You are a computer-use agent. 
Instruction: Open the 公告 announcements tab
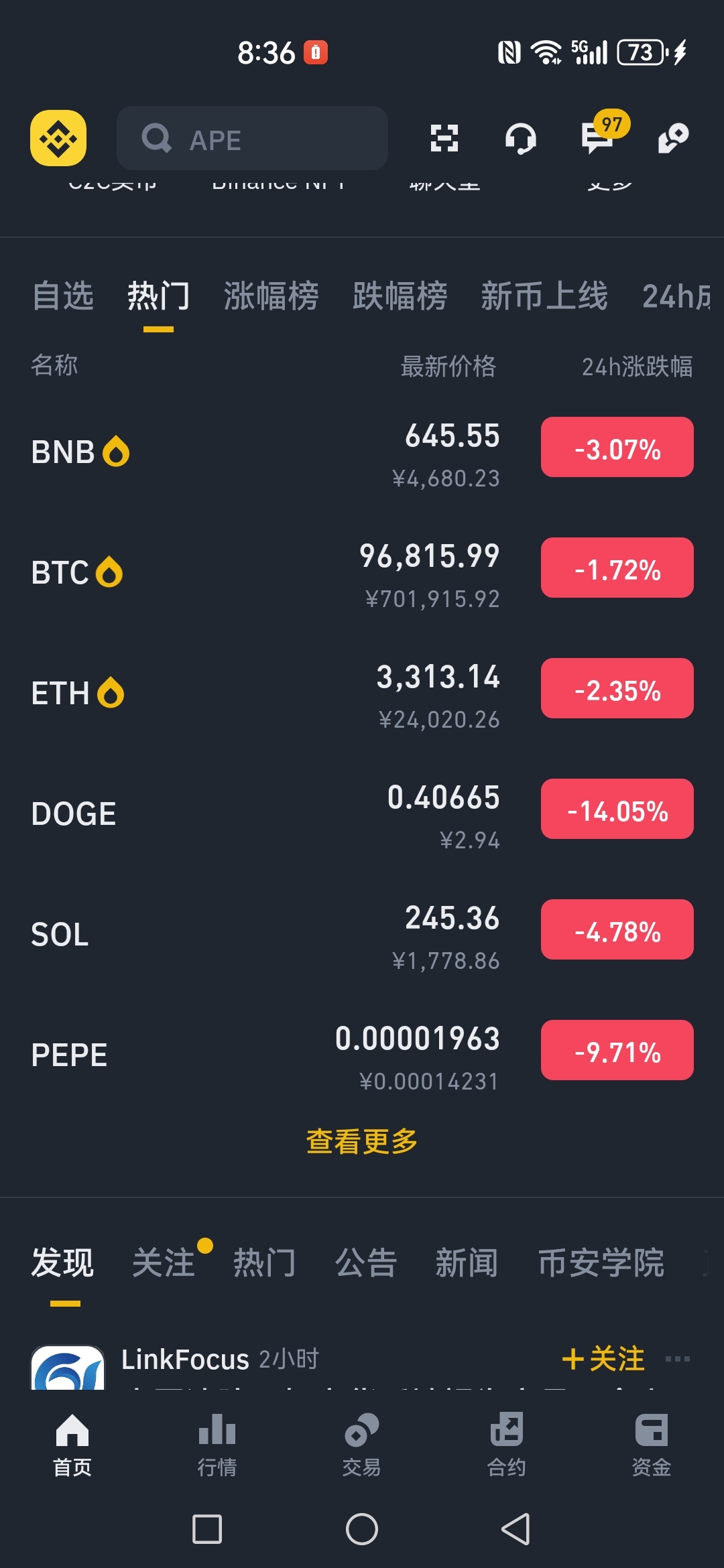[x=366, y=1263]
